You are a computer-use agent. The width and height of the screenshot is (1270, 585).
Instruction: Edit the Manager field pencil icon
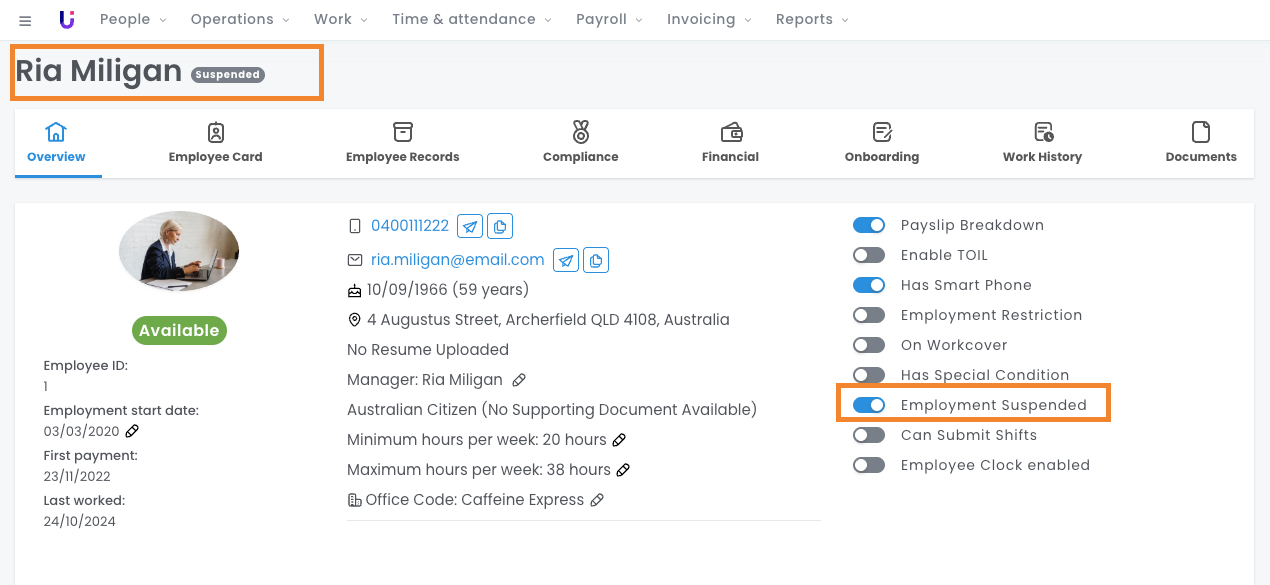tap(519, 380)
